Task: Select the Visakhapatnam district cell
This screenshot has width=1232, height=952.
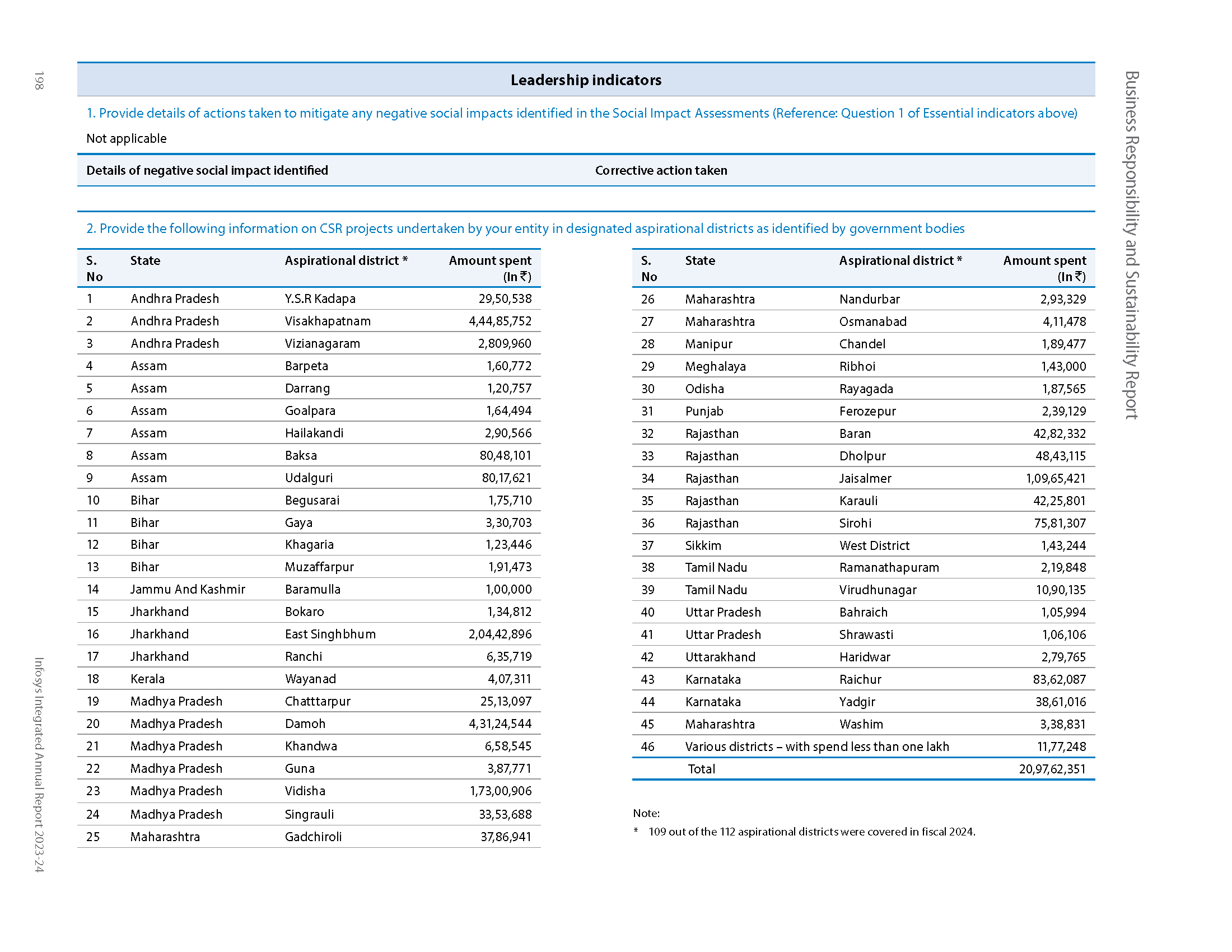Action: 327,321
